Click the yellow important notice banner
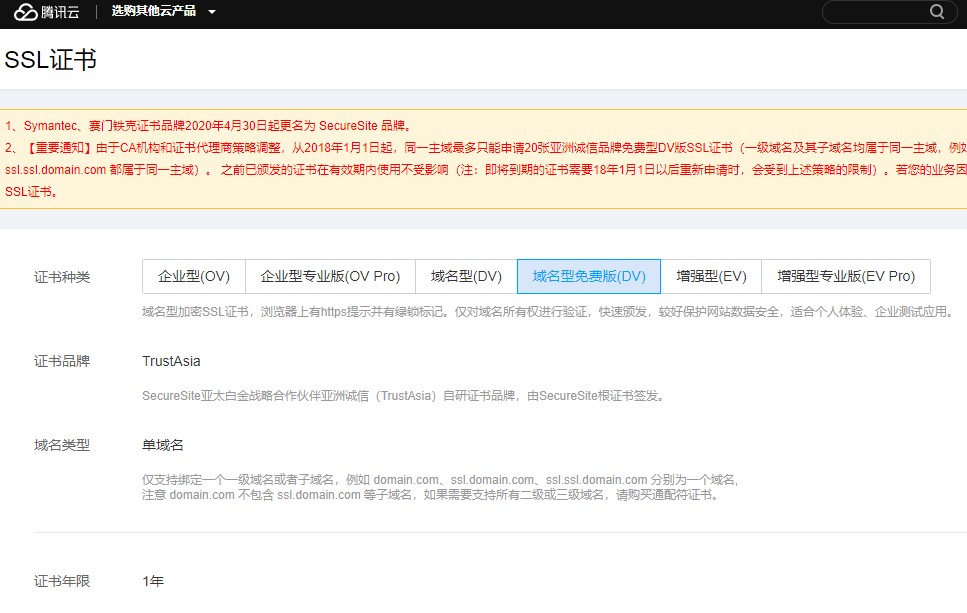The image size is (967, 613). tap(480, 160)
